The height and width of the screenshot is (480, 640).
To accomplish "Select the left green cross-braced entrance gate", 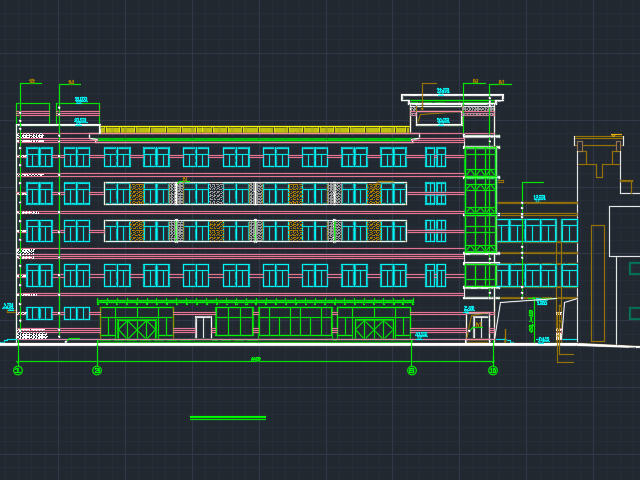I will pos(136,329).
